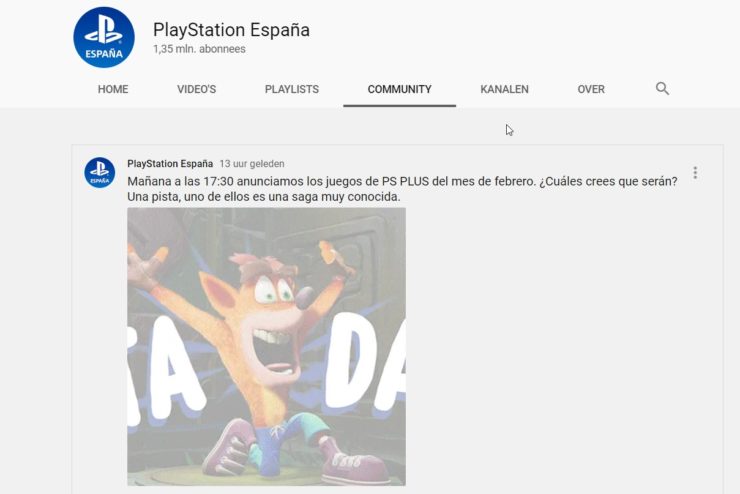Click the white 'DA' letters in the post image
740x494 pixels.
(x=366, y=361)
